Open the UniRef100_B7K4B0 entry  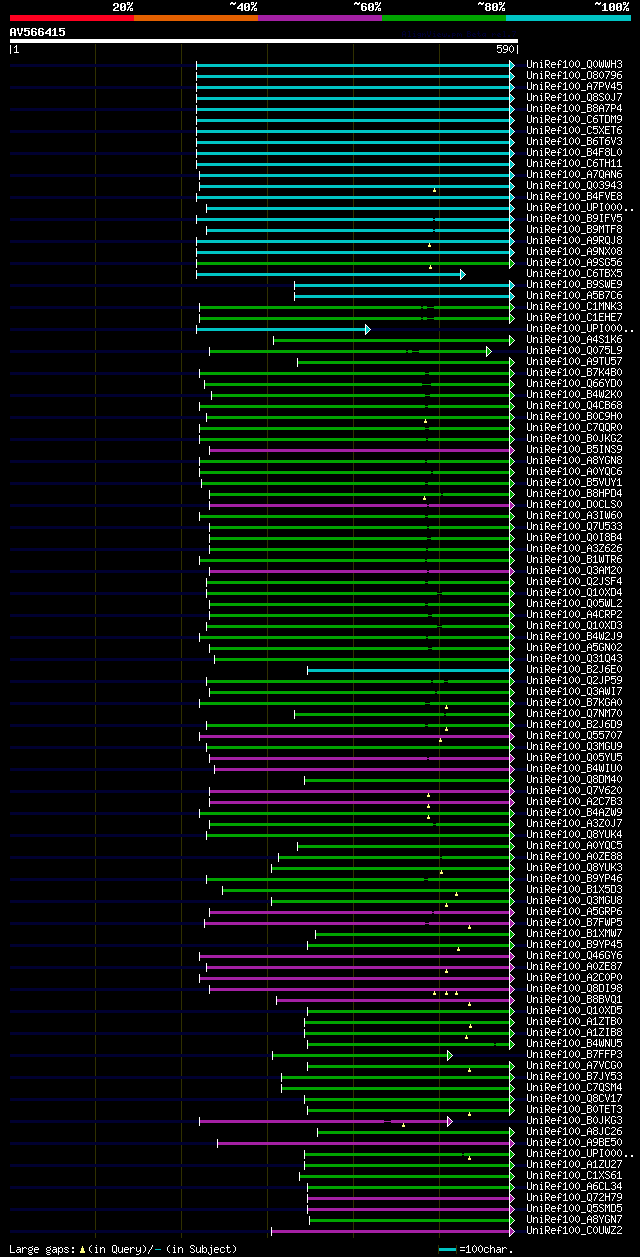click(574, 372)
